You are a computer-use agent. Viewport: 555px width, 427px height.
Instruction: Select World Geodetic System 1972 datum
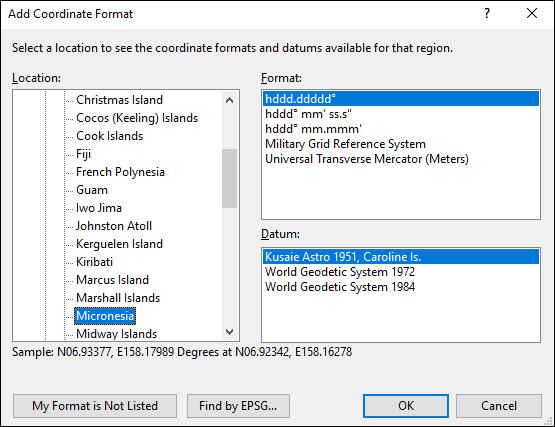tap(401, 272)
